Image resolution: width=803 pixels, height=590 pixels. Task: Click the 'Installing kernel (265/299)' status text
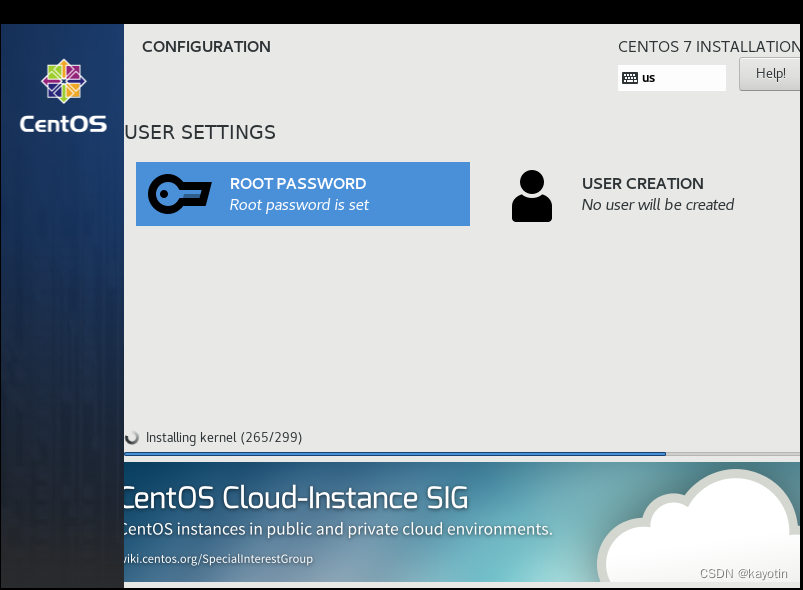pos(224,437)
